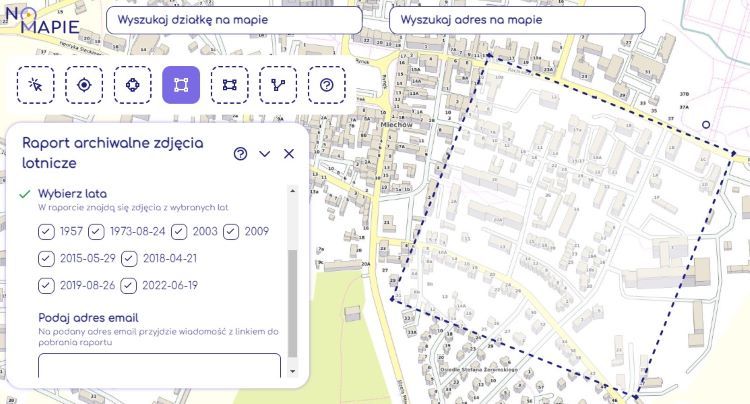The width and height of the screenshot is (750, 404).
Task: Click the panel scrollbar down arrow
Action: (x=293, y=371)
